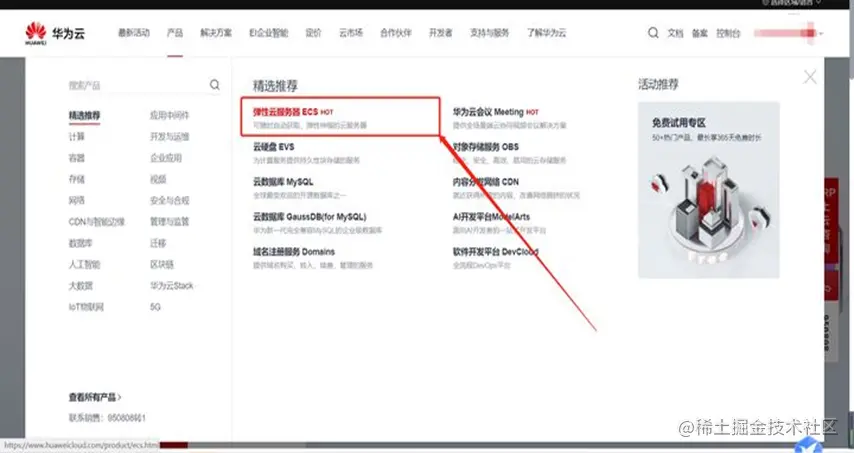Go to 备案 link in header
The height and width of the screenshot is (453, 854).
tap(700, 33)
